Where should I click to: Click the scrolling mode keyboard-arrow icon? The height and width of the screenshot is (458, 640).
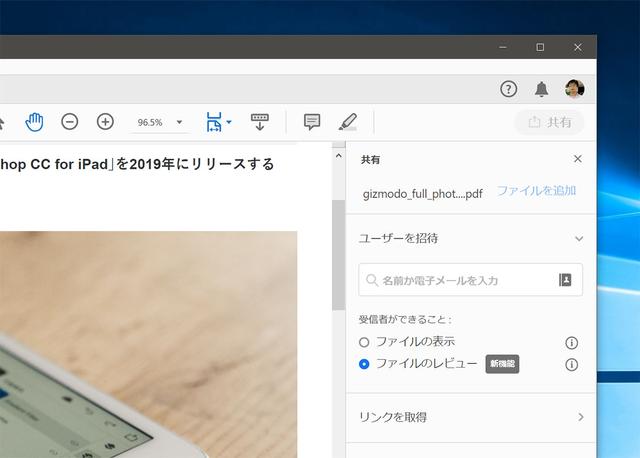[260, 122]
